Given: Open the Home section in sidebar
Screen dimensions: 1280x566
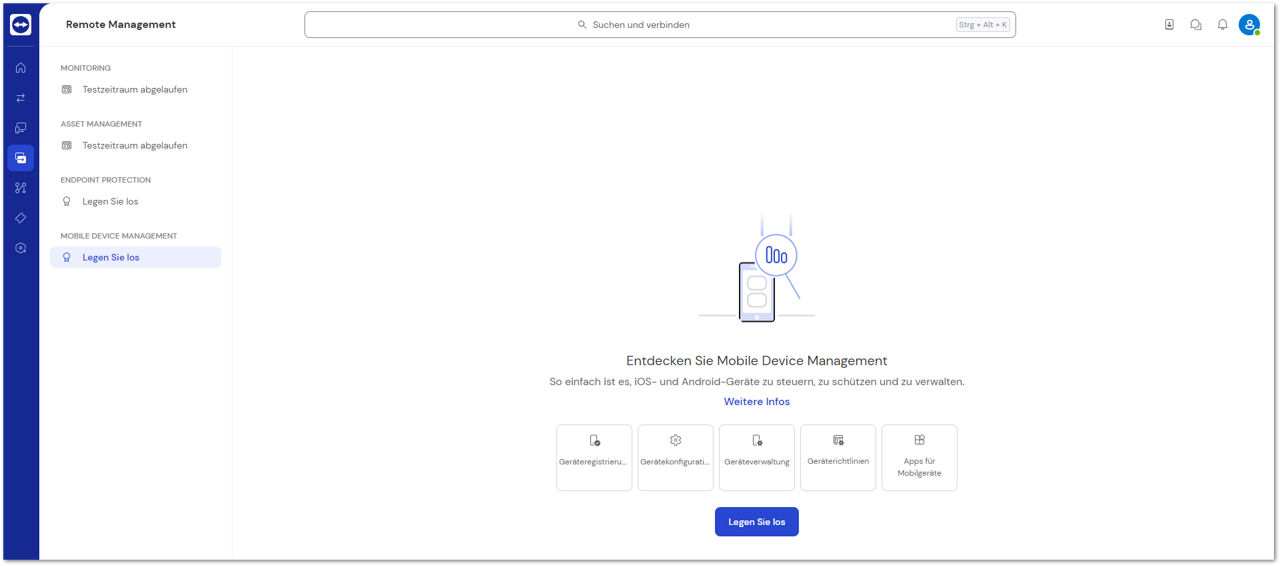Looking at the screenshot, I should tap(20, 68).
